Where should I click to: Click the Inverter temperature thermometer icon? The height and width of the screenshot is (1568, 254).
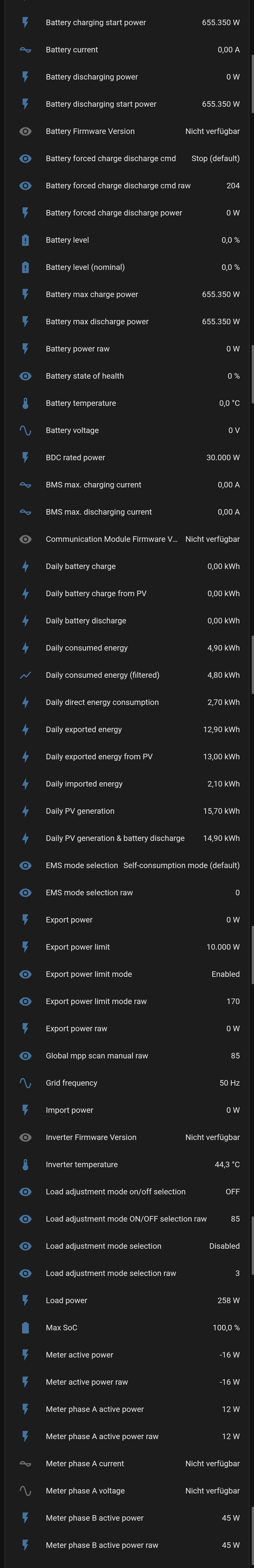pos(25,1164)
